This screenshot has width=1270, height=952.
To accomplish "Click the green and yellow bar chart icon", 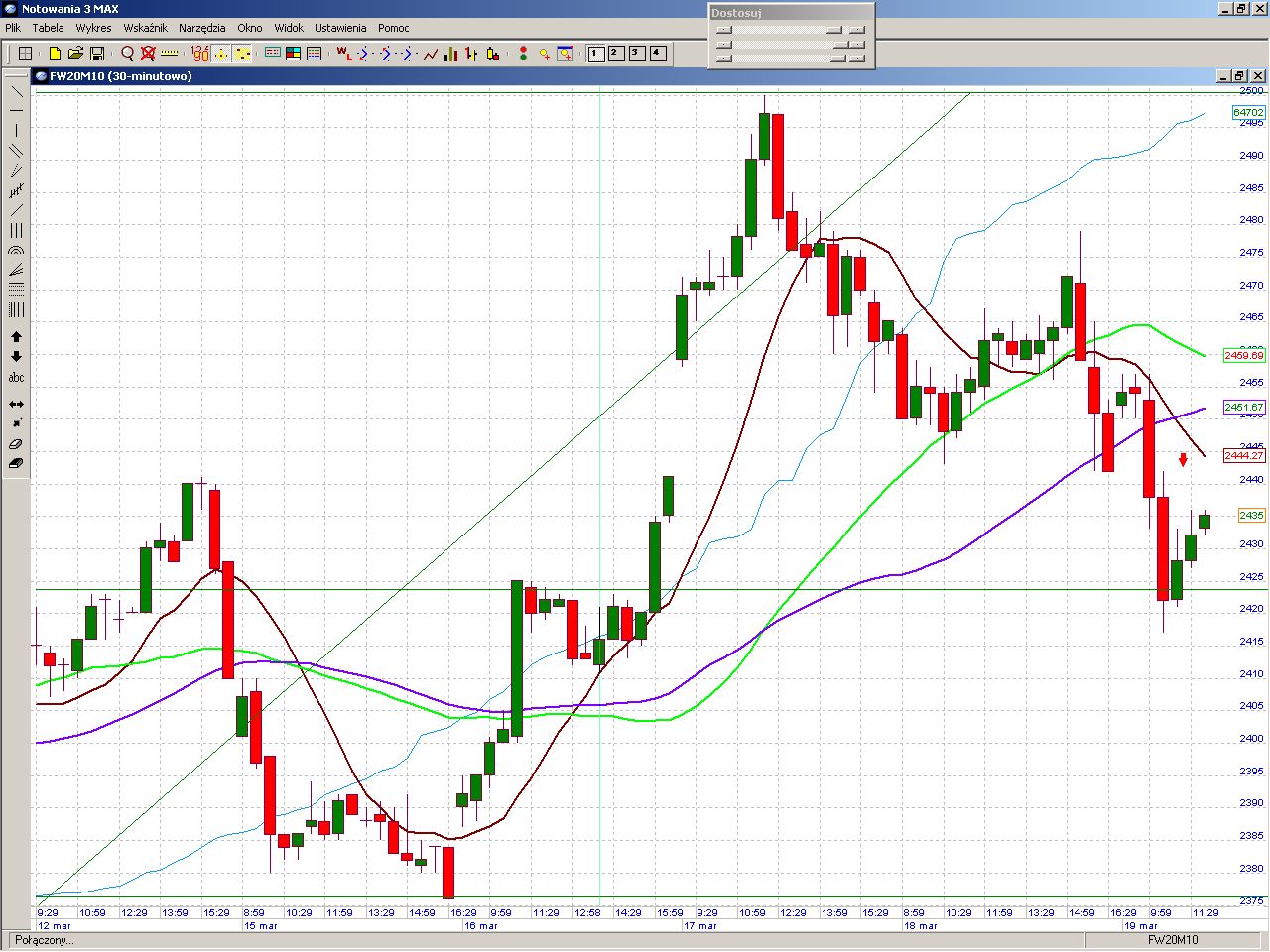I will 450,54.
